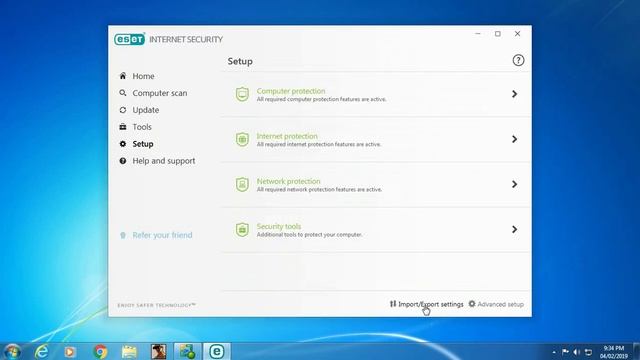Select Setup in the sidebar
640x360 pixels.
point(143,144)
